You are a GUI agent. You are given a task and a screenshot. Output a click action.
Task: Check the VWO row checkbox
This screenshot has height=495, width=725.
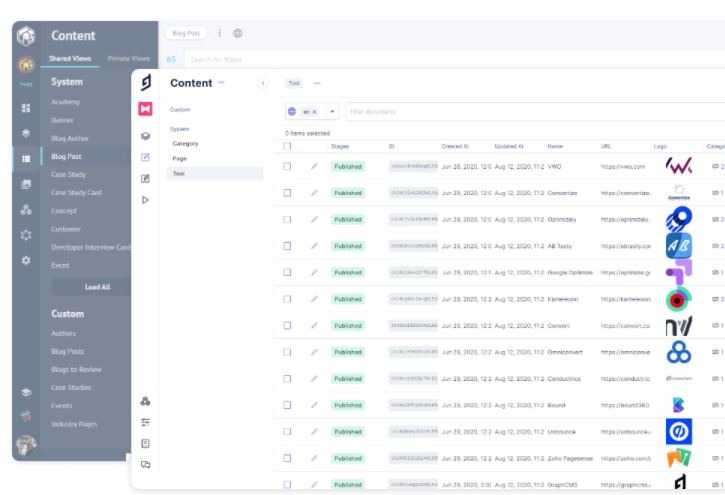tap(288, 166)
